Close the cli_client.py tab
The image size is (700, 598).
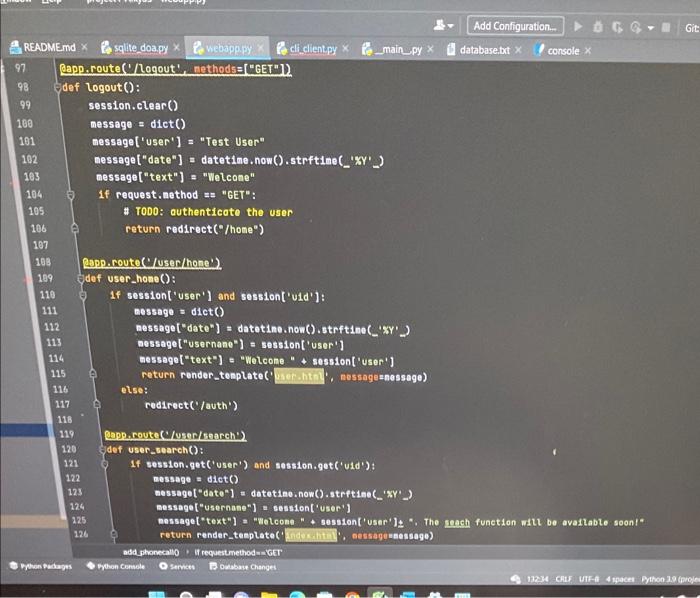345,48
